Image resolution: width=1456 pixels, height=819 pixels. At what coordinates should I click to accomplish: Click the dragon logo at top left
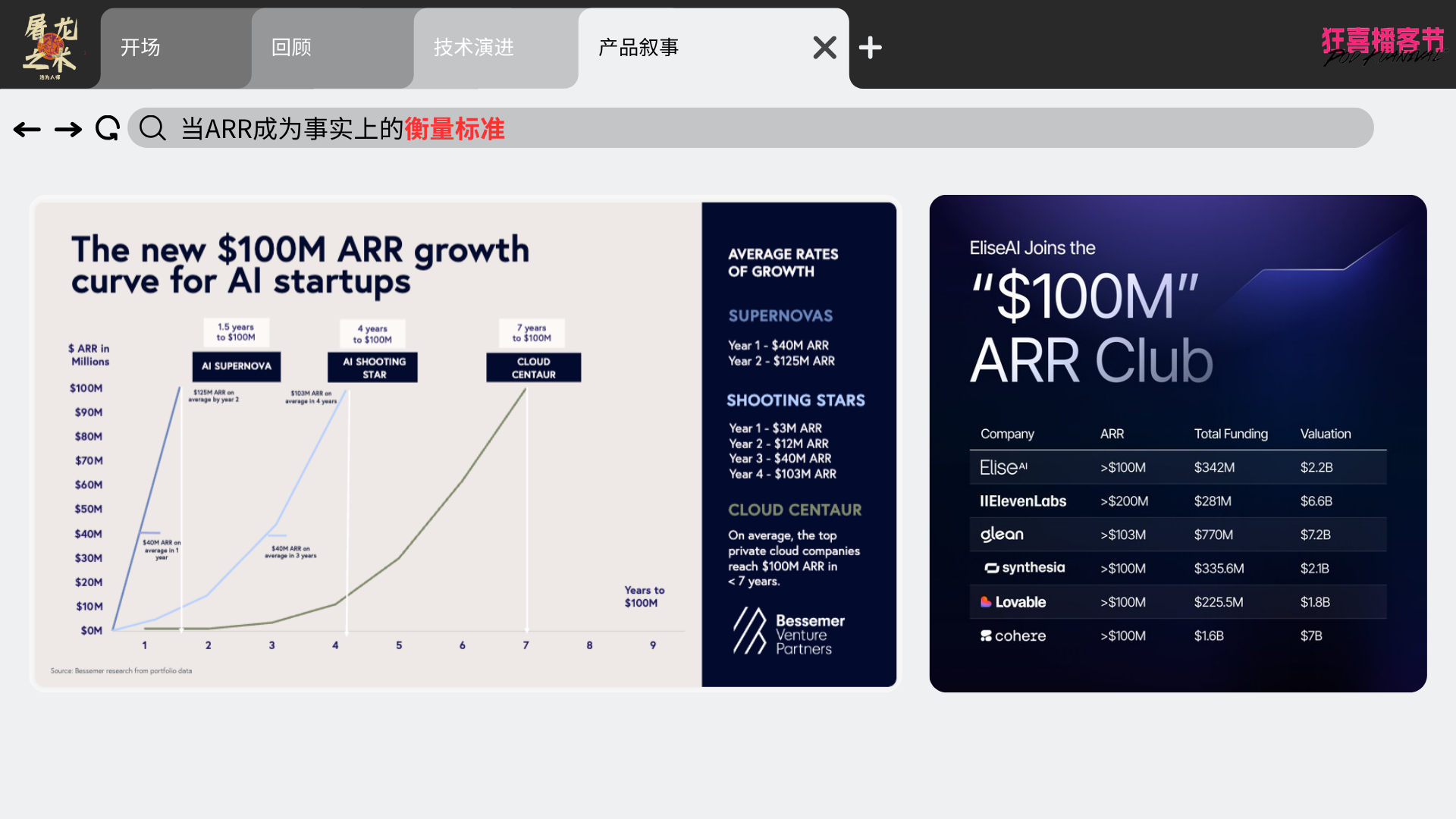click(50, 46)
